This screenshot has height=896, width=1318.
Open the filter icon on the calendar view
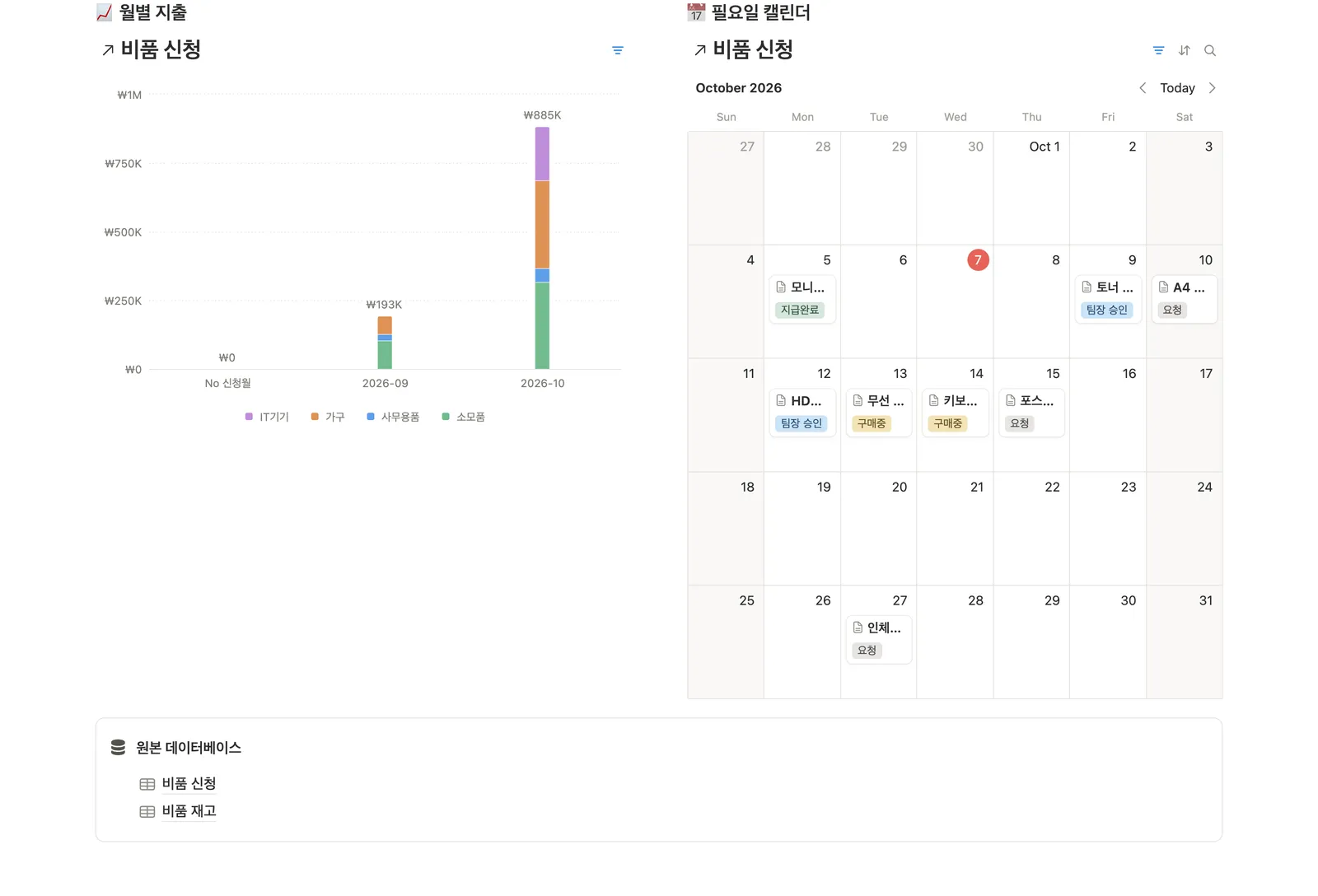tap(1158, 51)
